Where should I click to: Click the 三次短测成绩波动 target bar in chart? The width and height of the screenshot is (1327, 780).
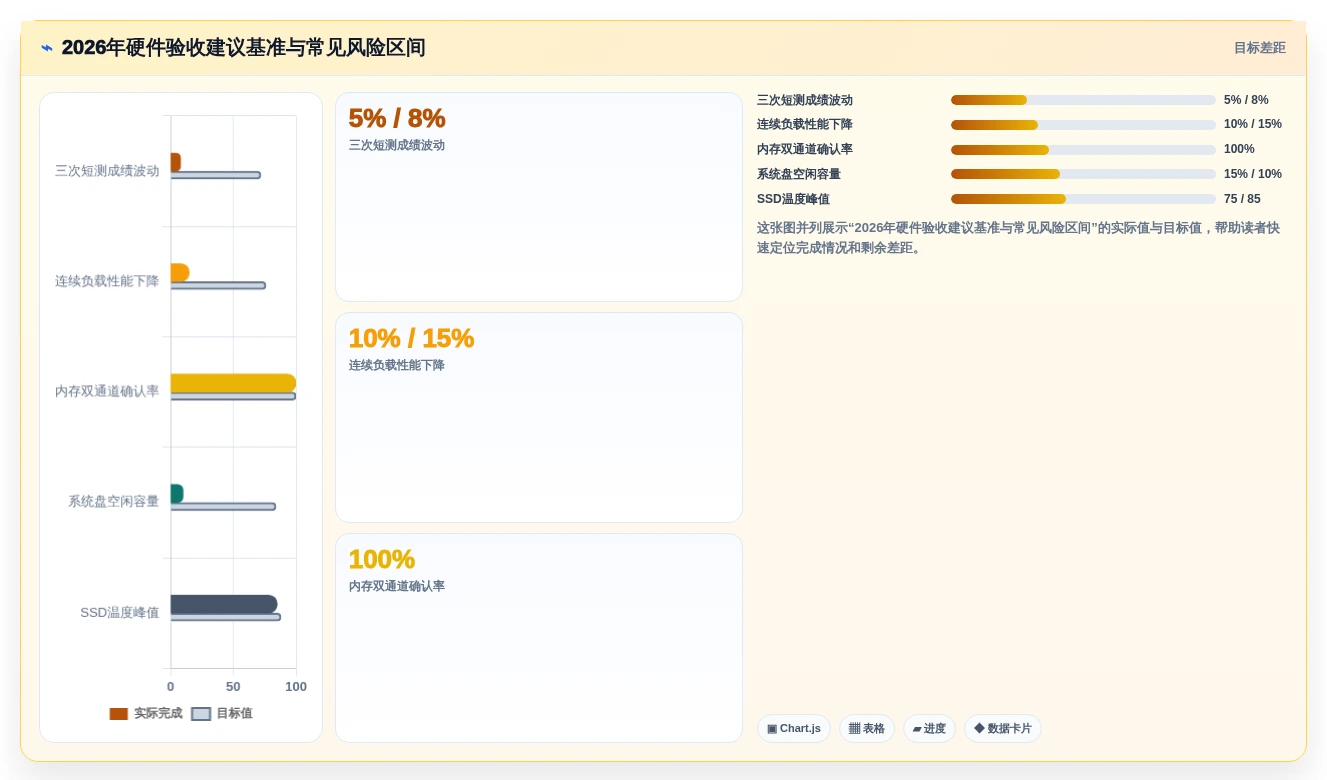coord(215,175)
